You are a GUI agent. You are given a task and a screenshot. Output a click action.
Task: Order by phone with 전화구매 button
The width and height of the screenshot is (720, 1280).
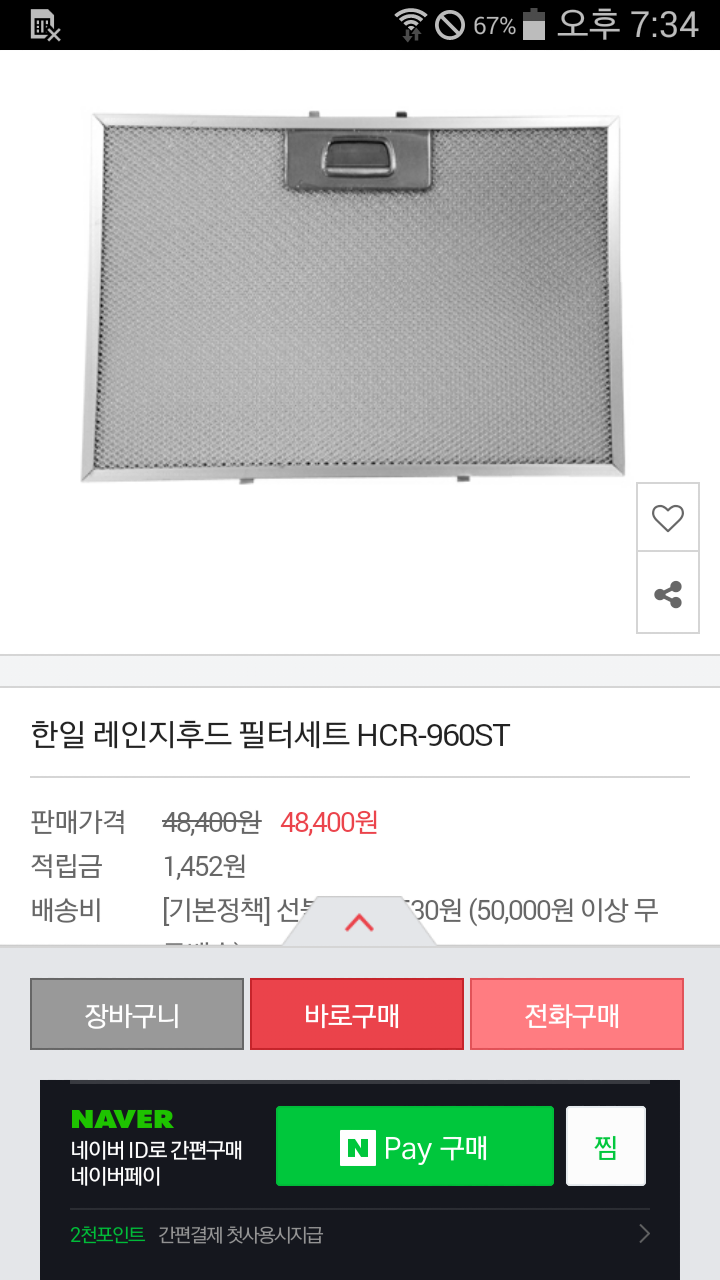click(x=577, y=1014)
